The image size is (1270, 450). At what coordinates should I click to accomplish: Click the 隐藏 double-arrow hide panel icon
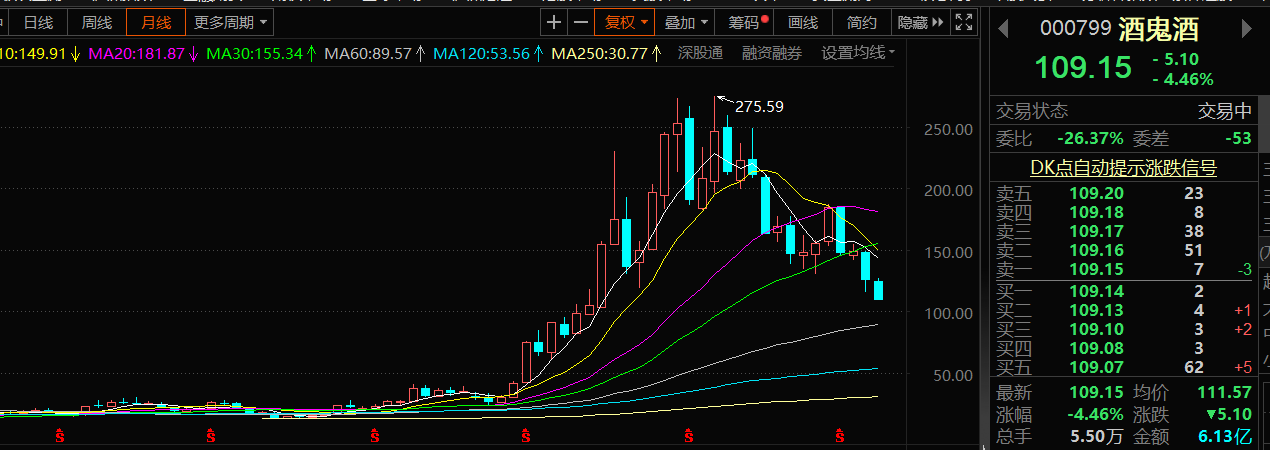tap(938, 22)
